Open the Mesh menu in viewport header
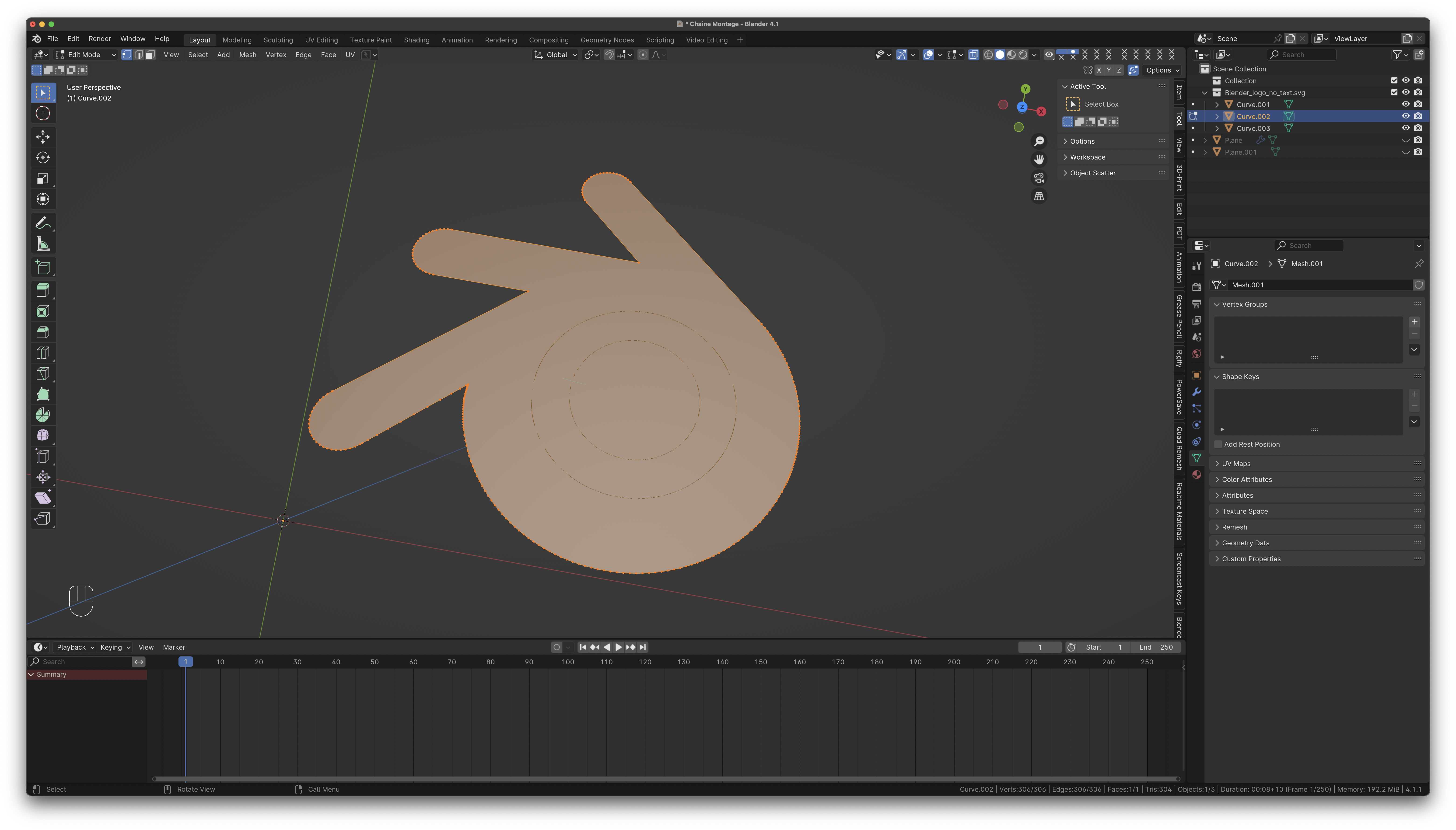The width and height of the screenshot is (1456, 830). pyautogui.click(x=247, y=55)
